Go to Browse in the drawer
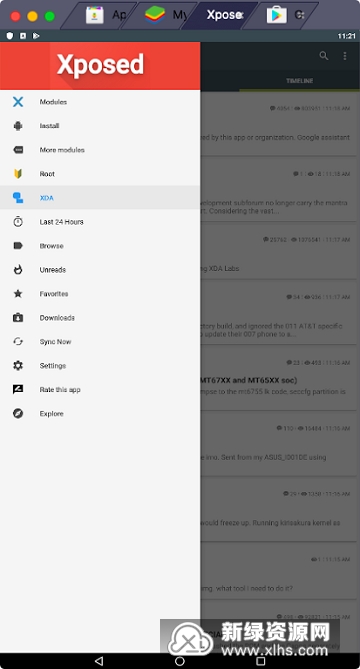The image size is (360, 669). (x=100, y=246)
